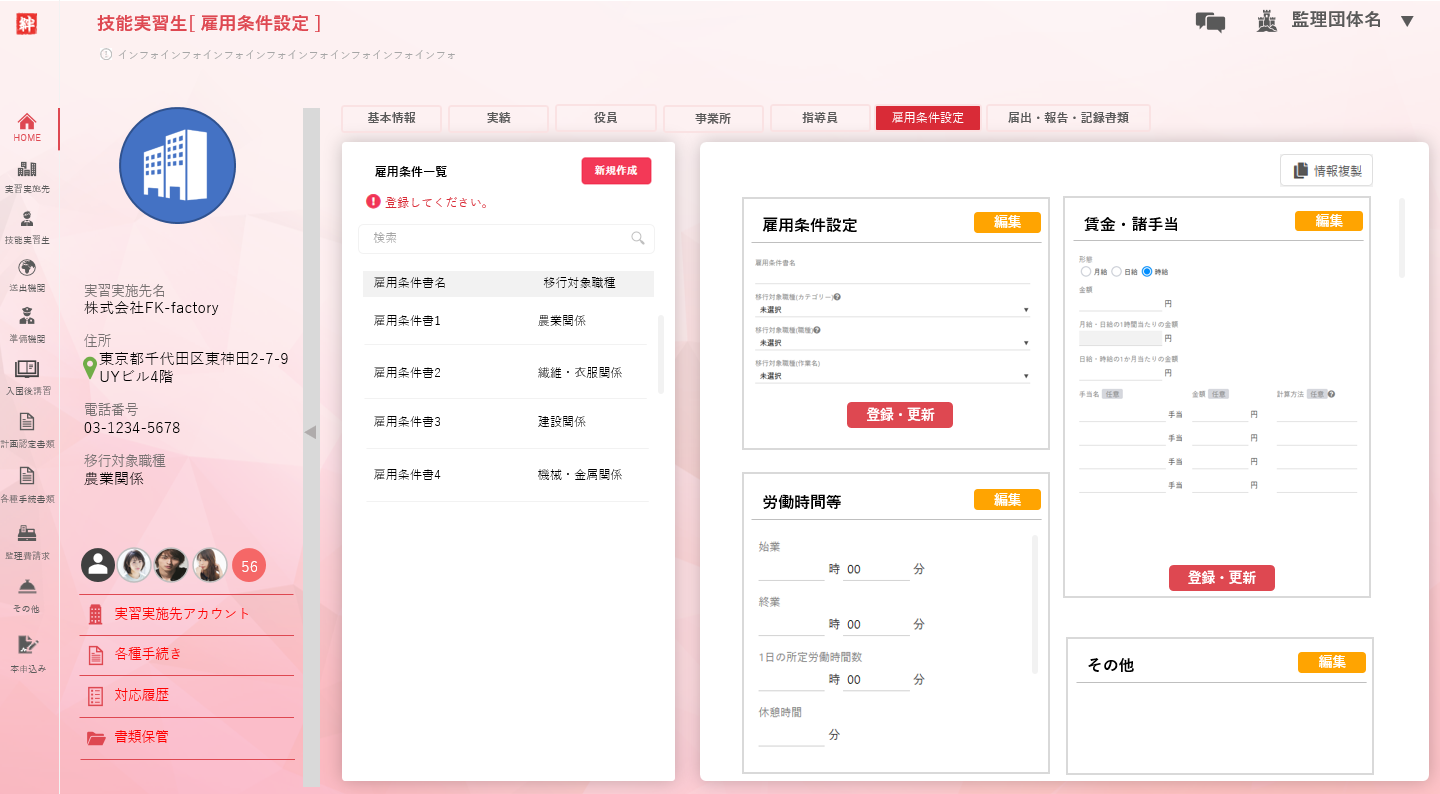Viewport: 1440px width, 794px height.
Task: Click the 新規作成 button
Action: click(616, 171)
